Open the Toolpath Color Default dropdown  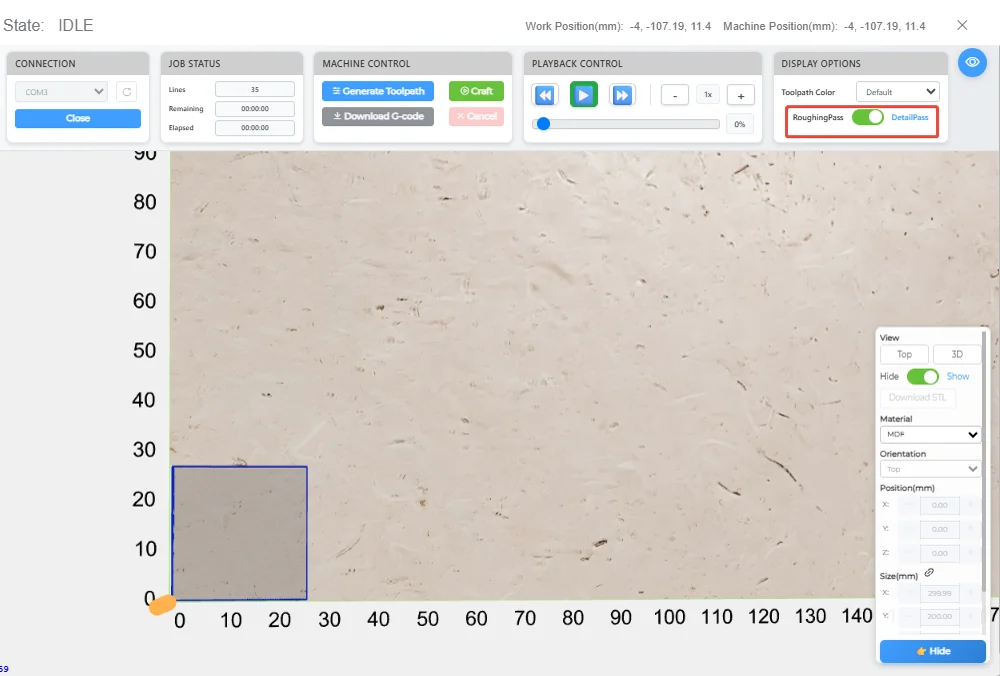[x=897, y=92]
